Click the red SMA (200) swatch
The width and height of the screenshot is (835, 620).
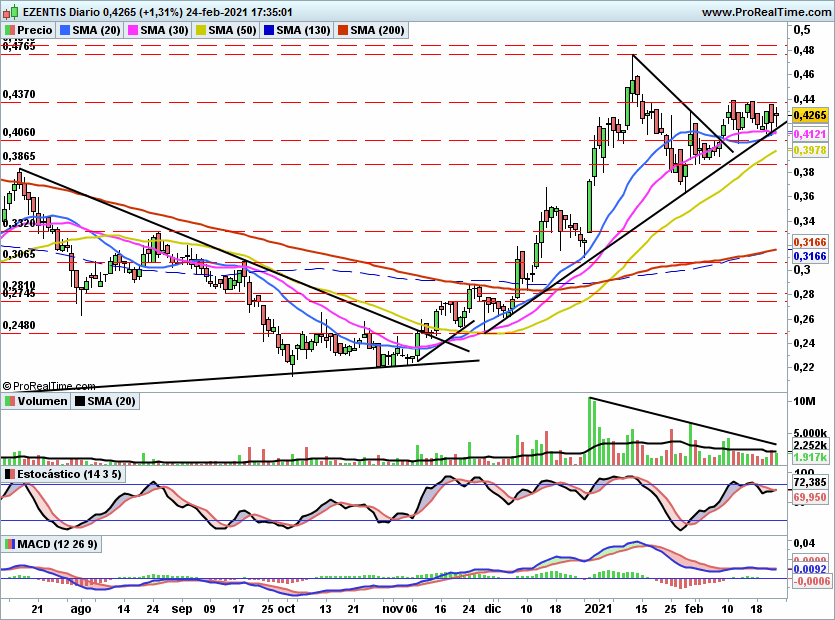pos(342,30)
